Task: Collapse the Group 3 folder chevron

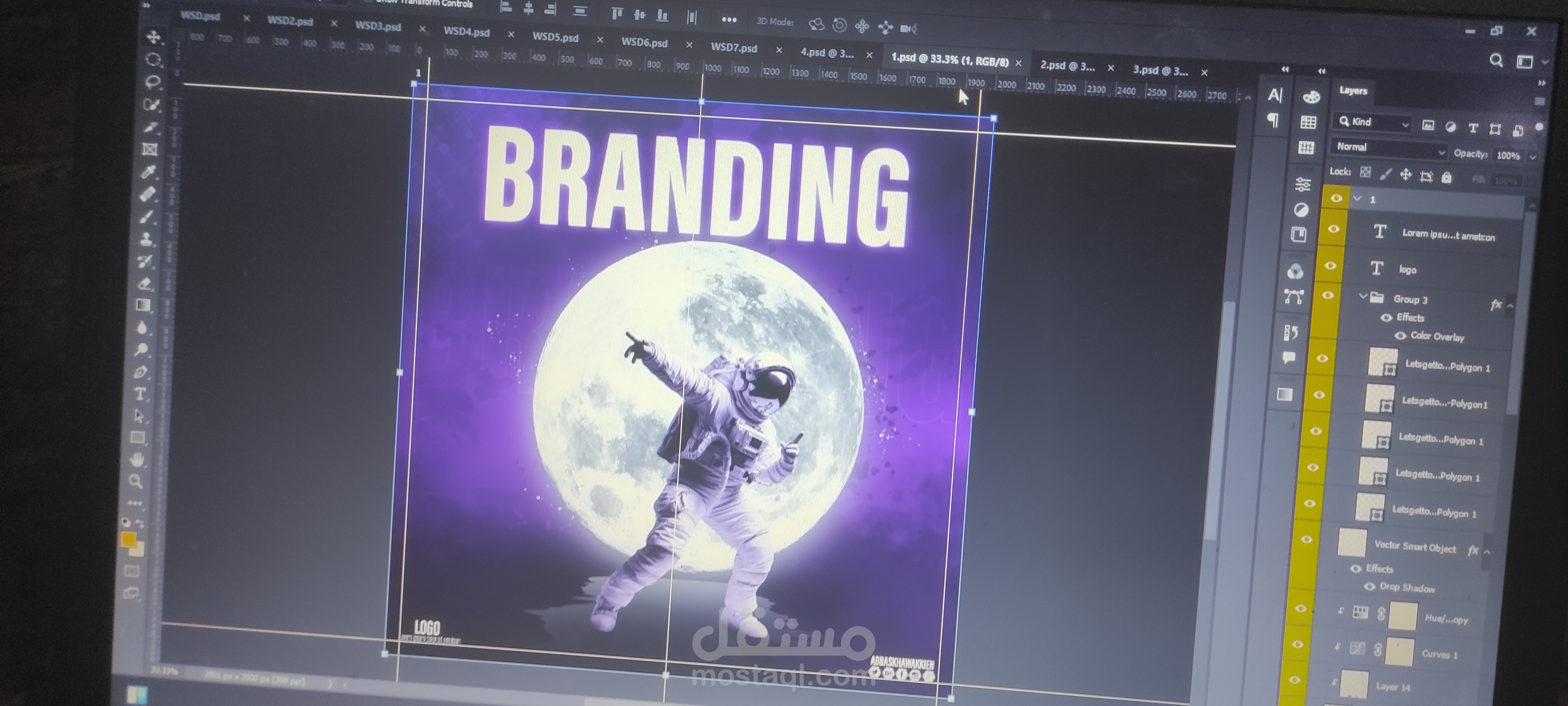Action: 1363,296
